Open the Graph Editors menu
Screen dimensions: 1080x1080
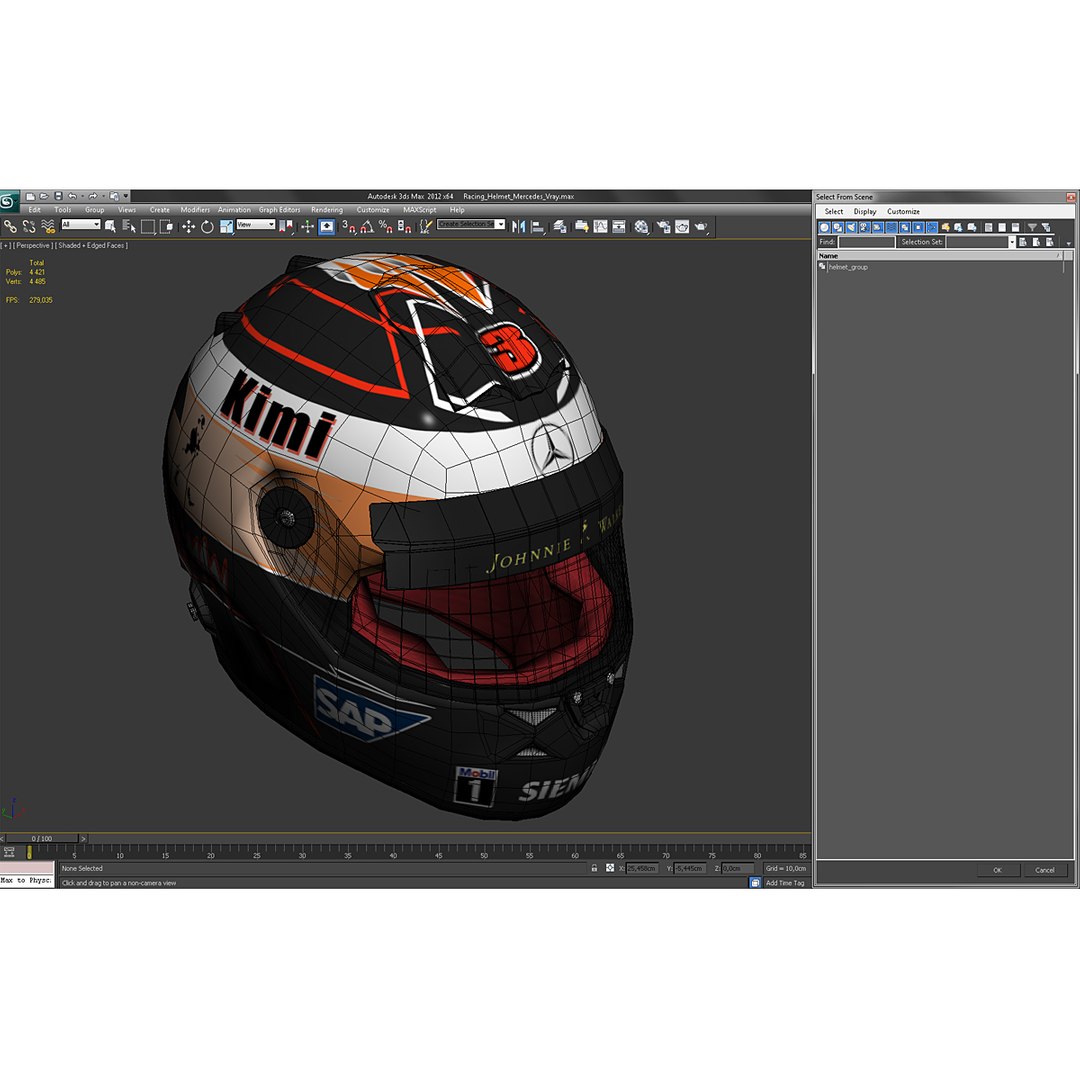[x=280, y=210]
